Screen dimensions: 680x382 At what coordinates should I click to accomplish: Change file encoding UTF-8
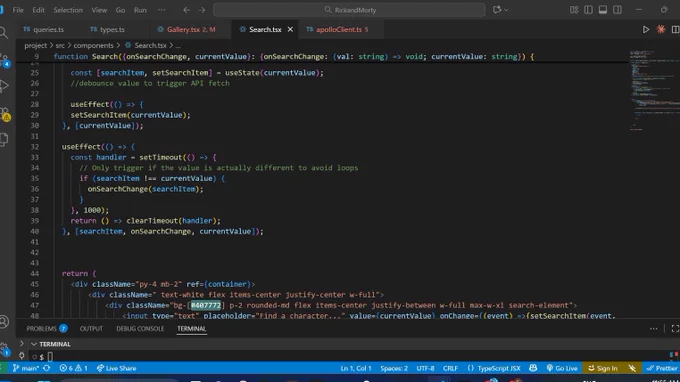point(425,368)
